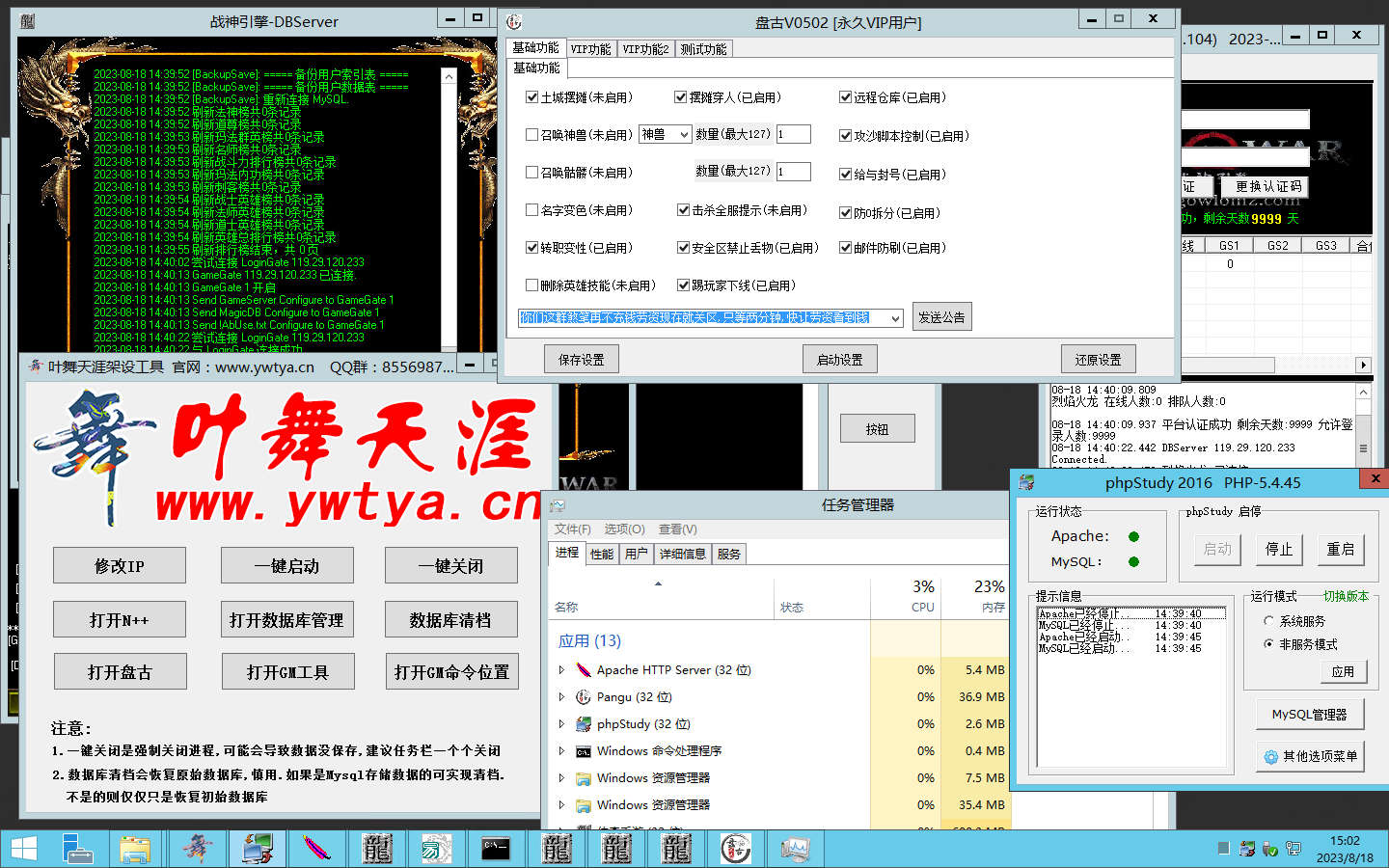
Task: Expand the Pangu (32 位) process row
Action: 561,696
